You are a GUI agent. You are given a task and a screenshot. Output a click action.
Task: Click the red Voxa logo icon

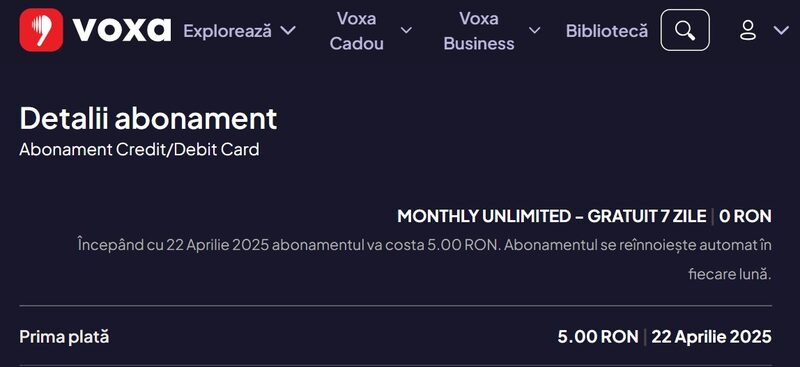(41, 30)
